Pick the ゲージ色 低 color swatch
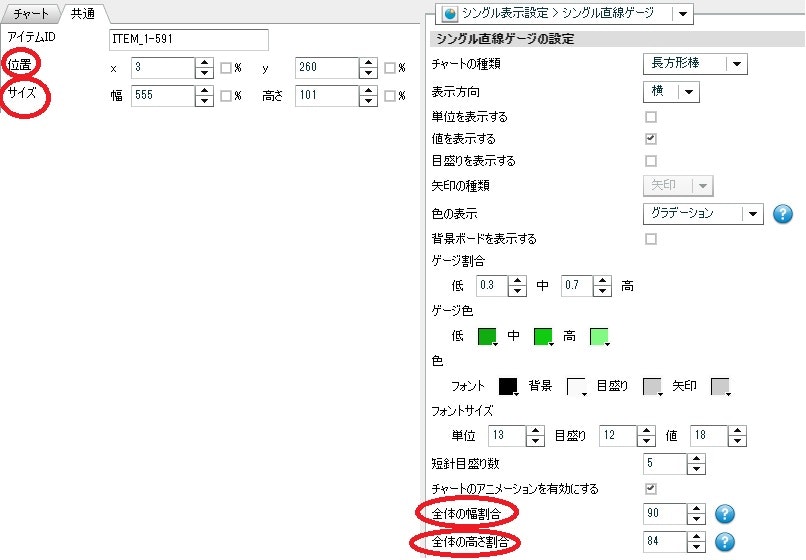Screen dimensions: 806x560 tap(487, 336)
